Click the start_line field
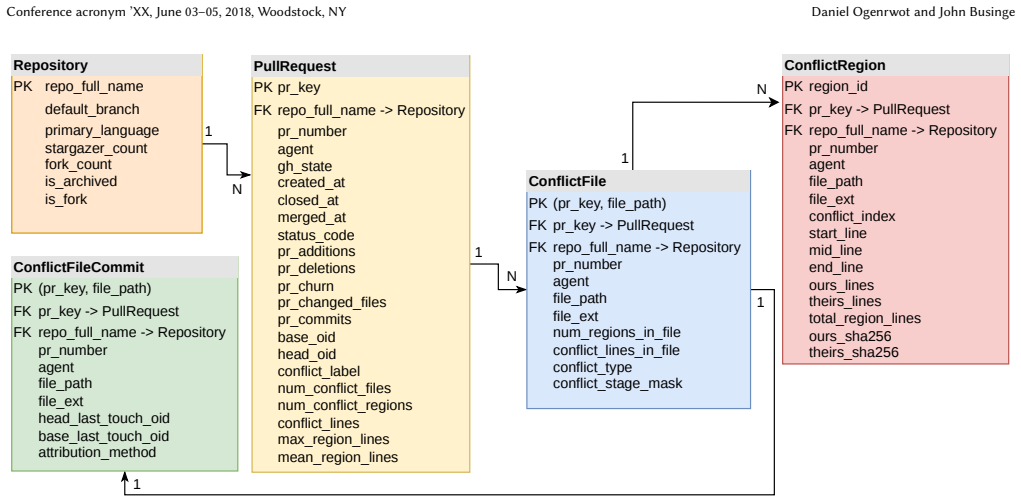The image size is (1021, 502). pos(838,234)
